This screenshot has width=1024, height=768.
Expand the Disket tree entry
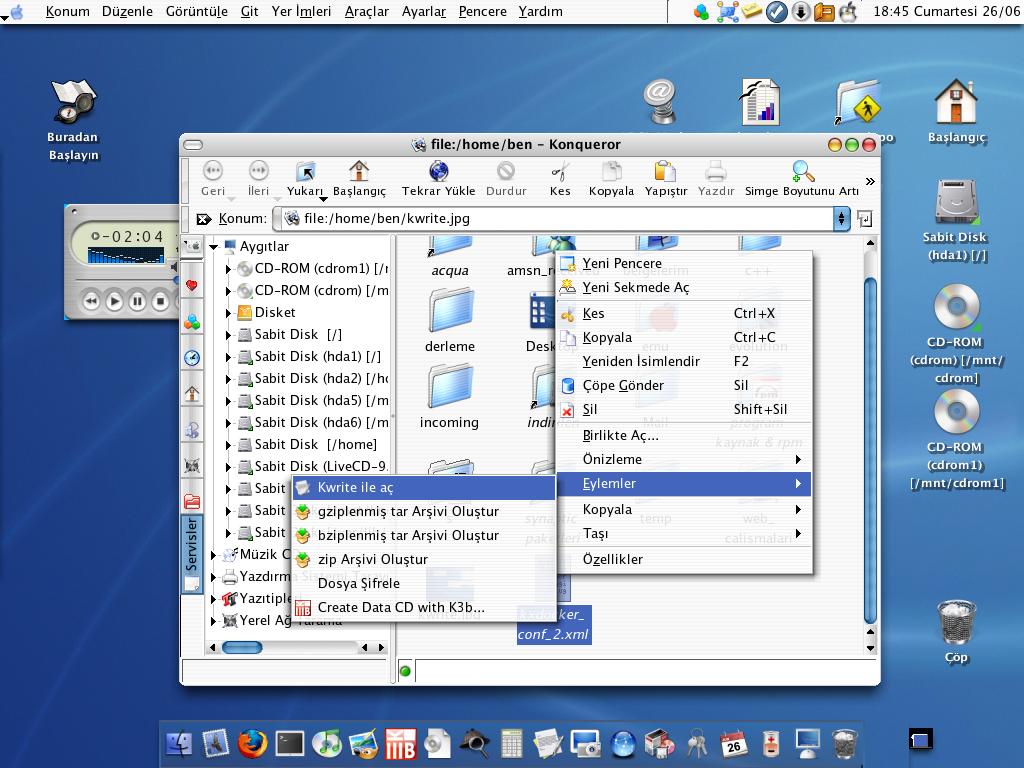point(228,313)
